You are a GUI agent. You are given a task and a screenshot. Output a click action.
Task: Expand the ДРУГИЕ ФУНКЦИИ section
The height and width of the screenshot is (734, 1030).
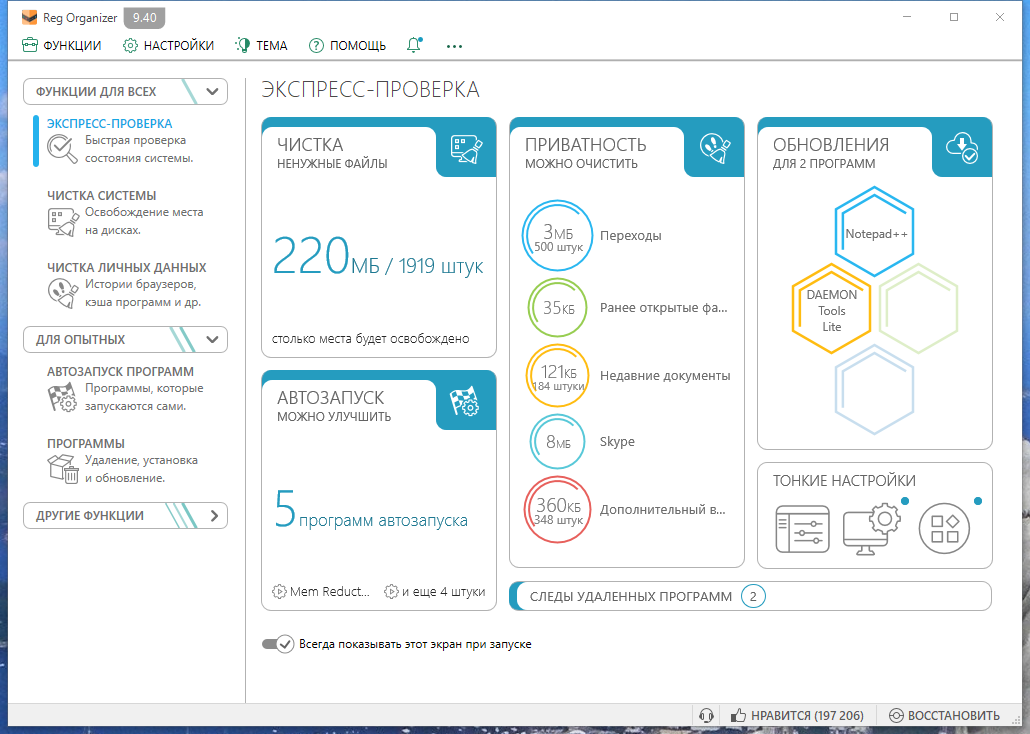point(211,516)
